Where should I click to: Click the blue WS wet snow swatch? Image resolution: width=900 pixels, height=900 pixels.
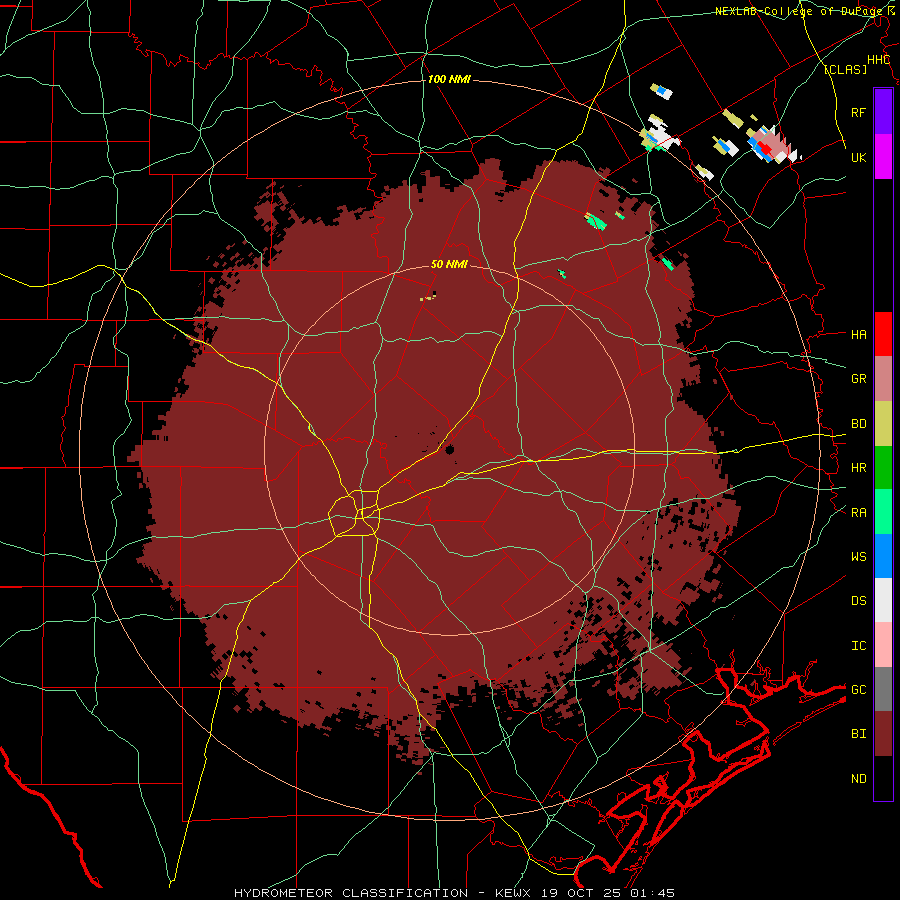(x=883, y=556)
